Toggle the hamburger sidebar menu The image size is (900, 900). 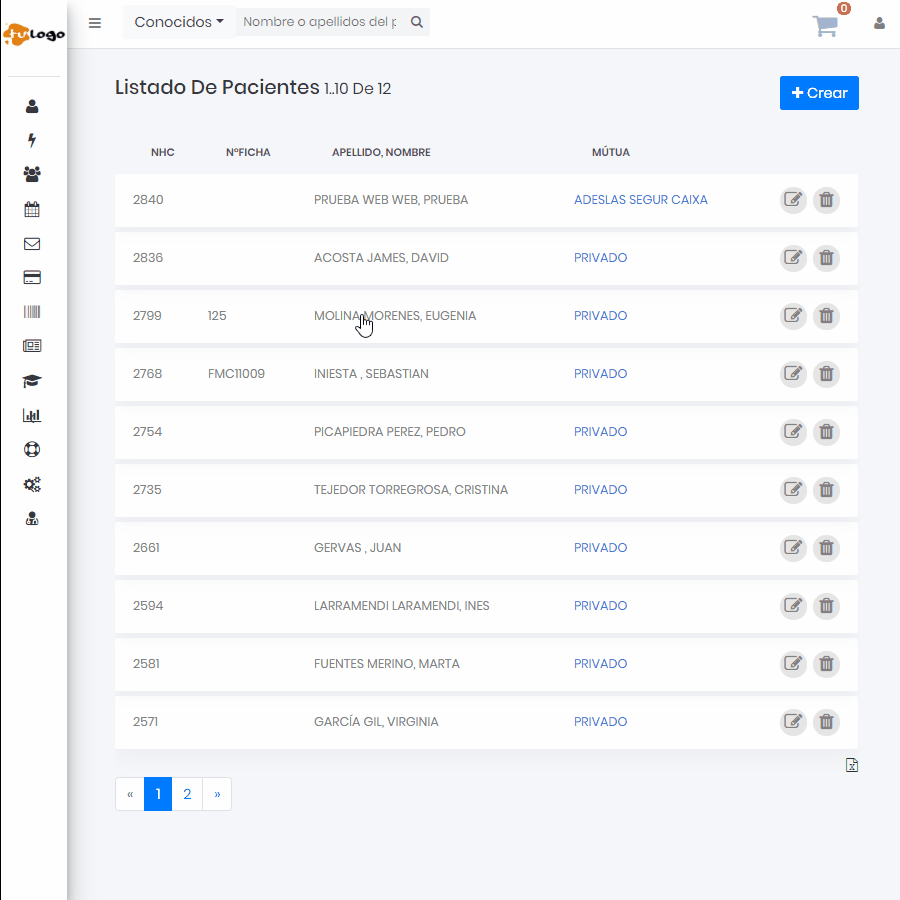point(95,23)
